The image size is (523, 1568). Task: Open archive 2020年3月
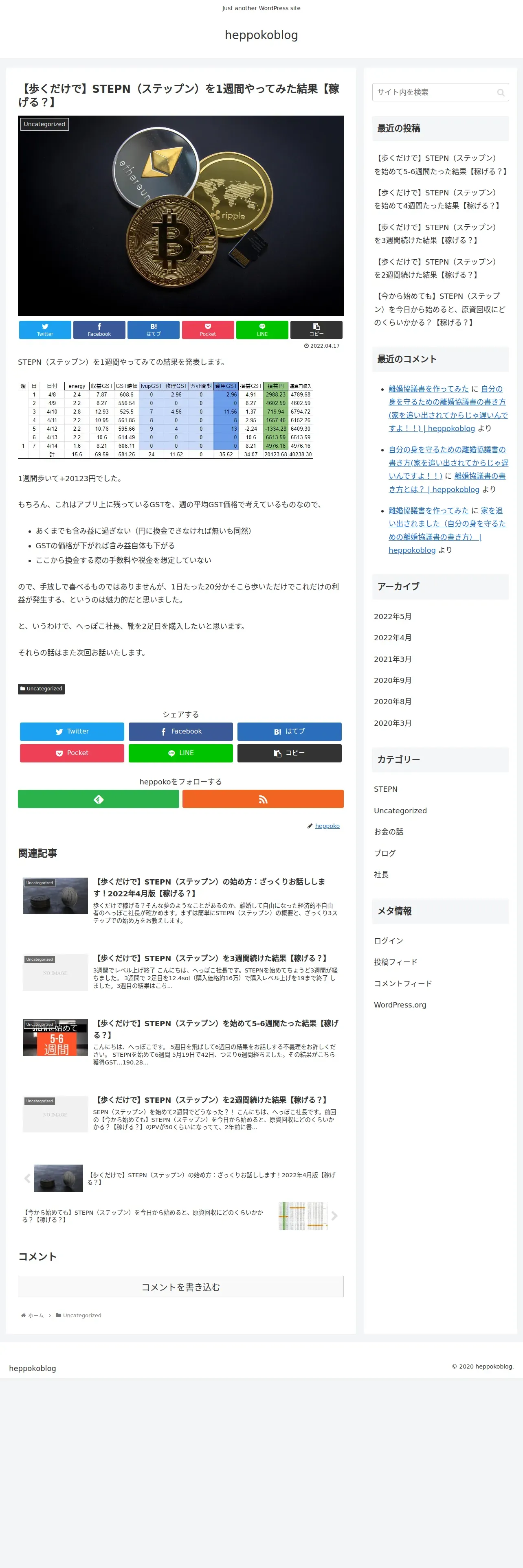[x=393, y=723]
